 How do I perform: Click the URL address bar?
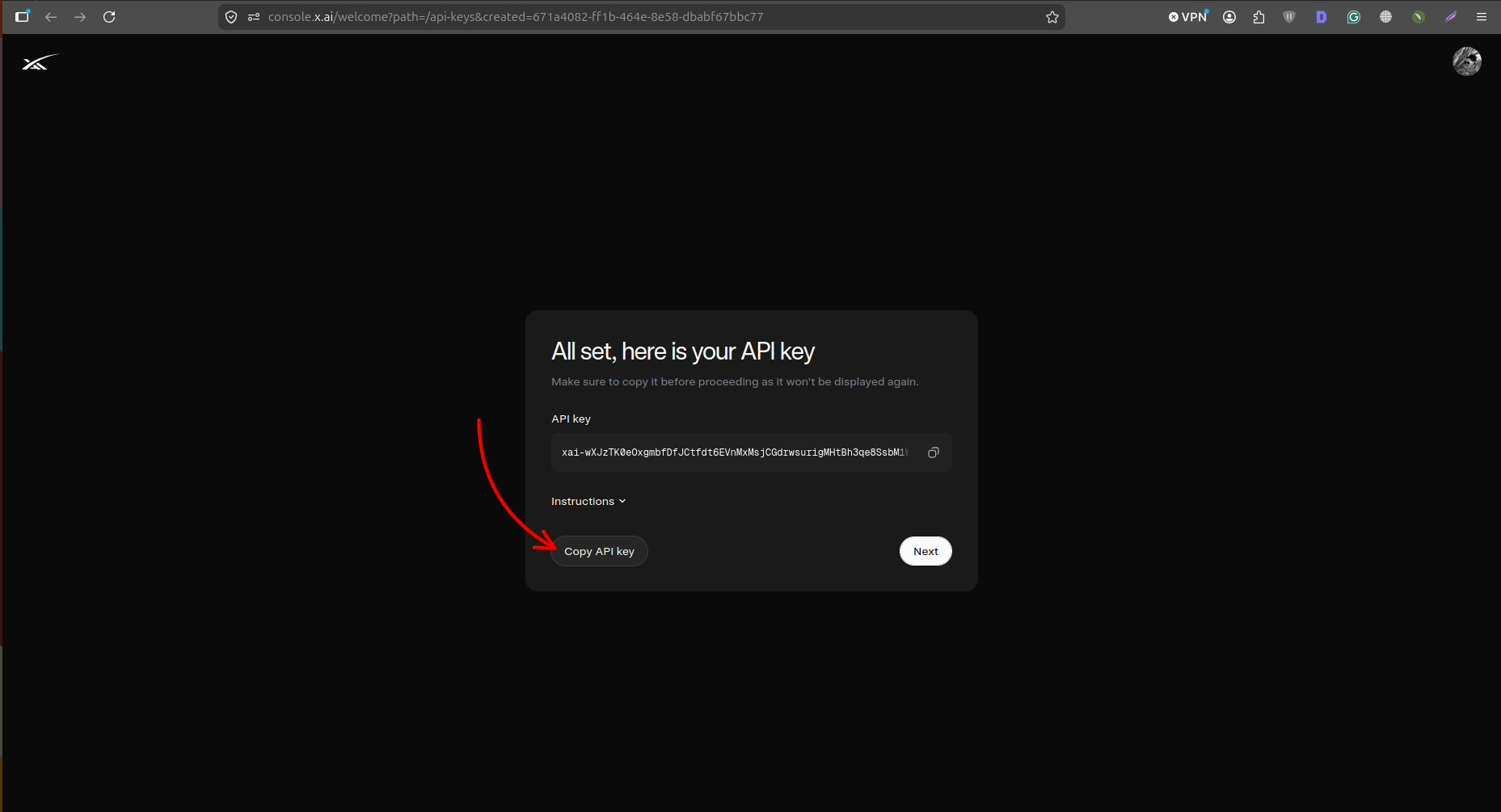[639, 17]
